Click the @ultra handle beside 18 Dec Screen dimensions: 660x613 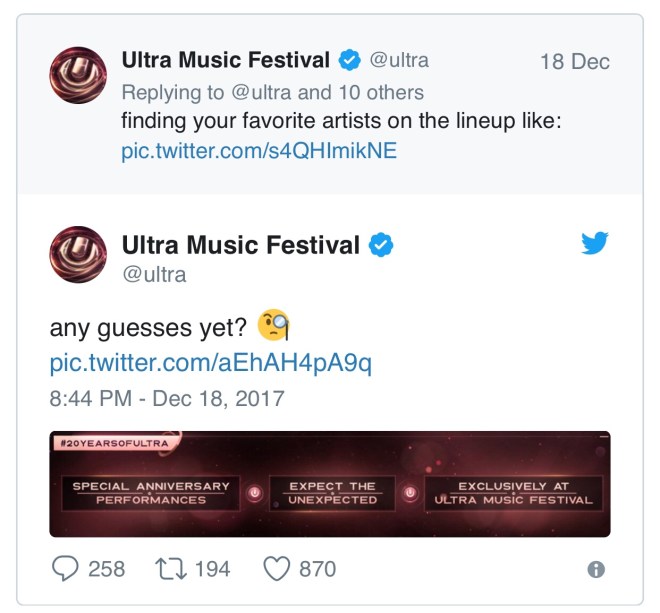(399, 60)
